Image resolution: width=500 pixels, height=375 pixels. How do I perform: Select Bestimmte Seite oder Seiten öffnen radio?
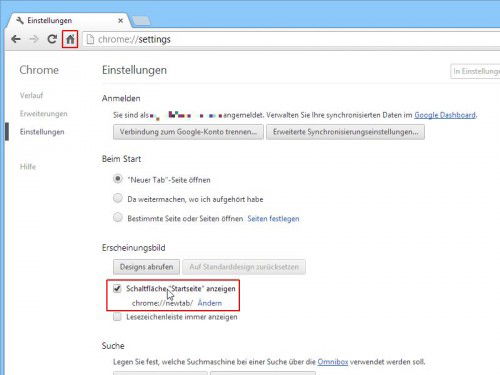[x=118, y=218]
